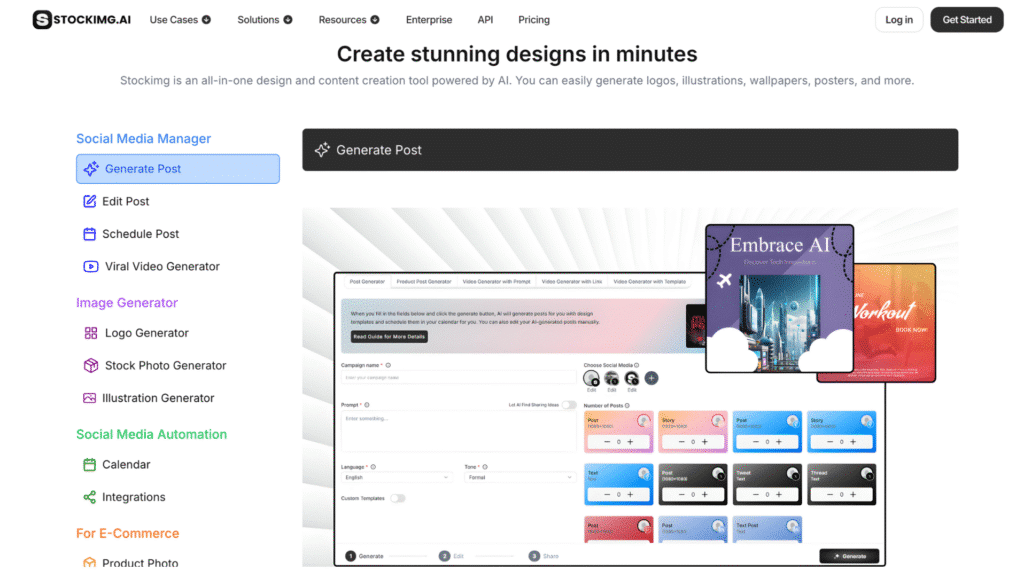1024x571 pixels.
Task: Click the green Calendar icon under Social Media Automation
Action: pos(89,465)
